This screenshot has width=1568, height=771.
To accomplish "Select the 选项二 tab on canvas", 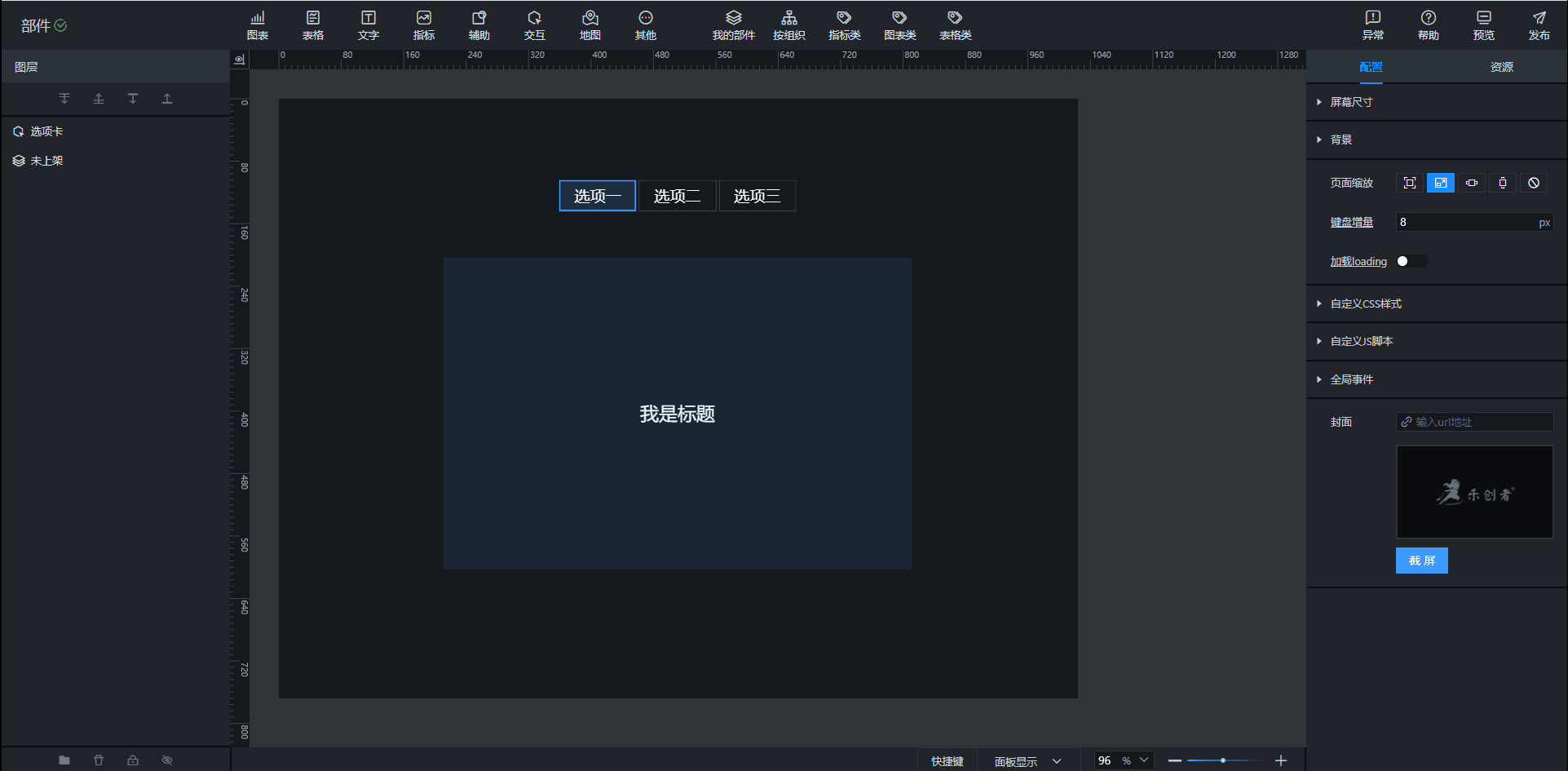I will point(677,196).
